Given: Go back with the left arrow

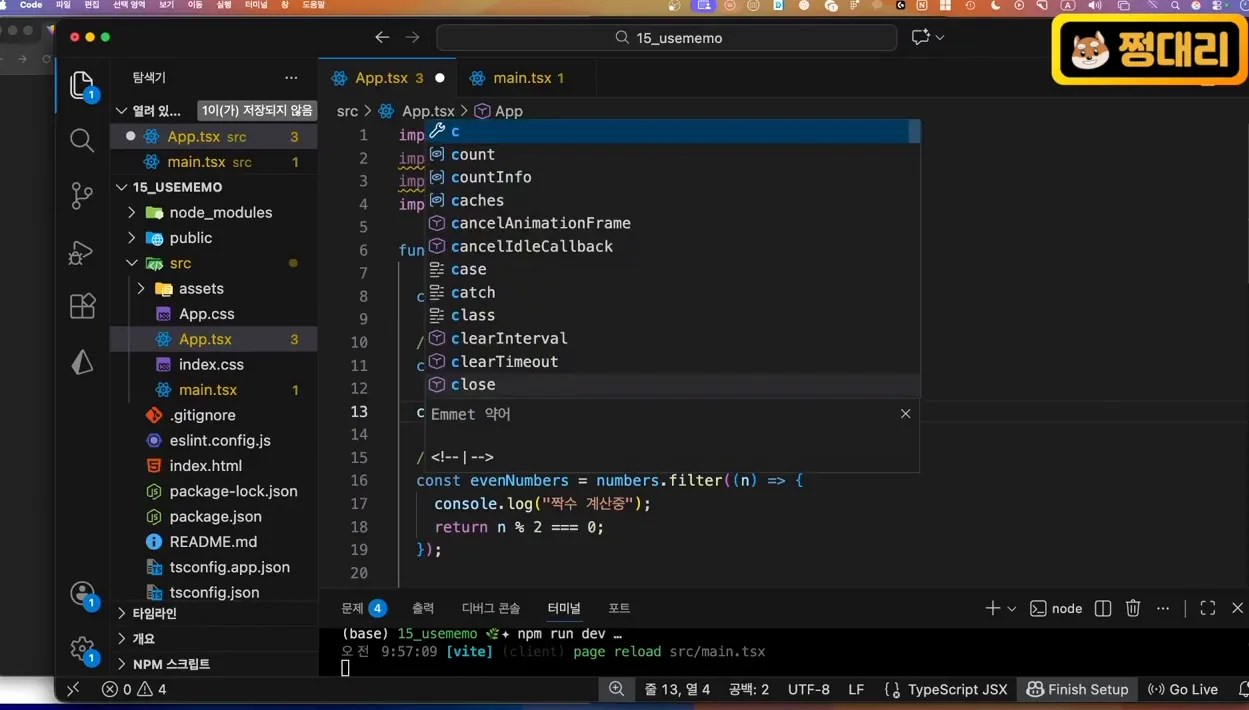Looking at the screenshot, I should 382,37.
